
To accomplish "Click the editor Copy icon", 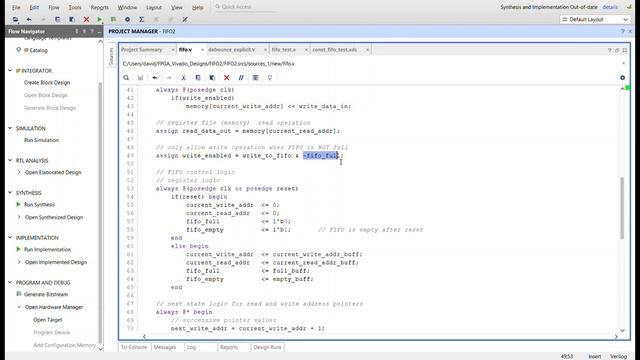I will click(x=198, y=78).
